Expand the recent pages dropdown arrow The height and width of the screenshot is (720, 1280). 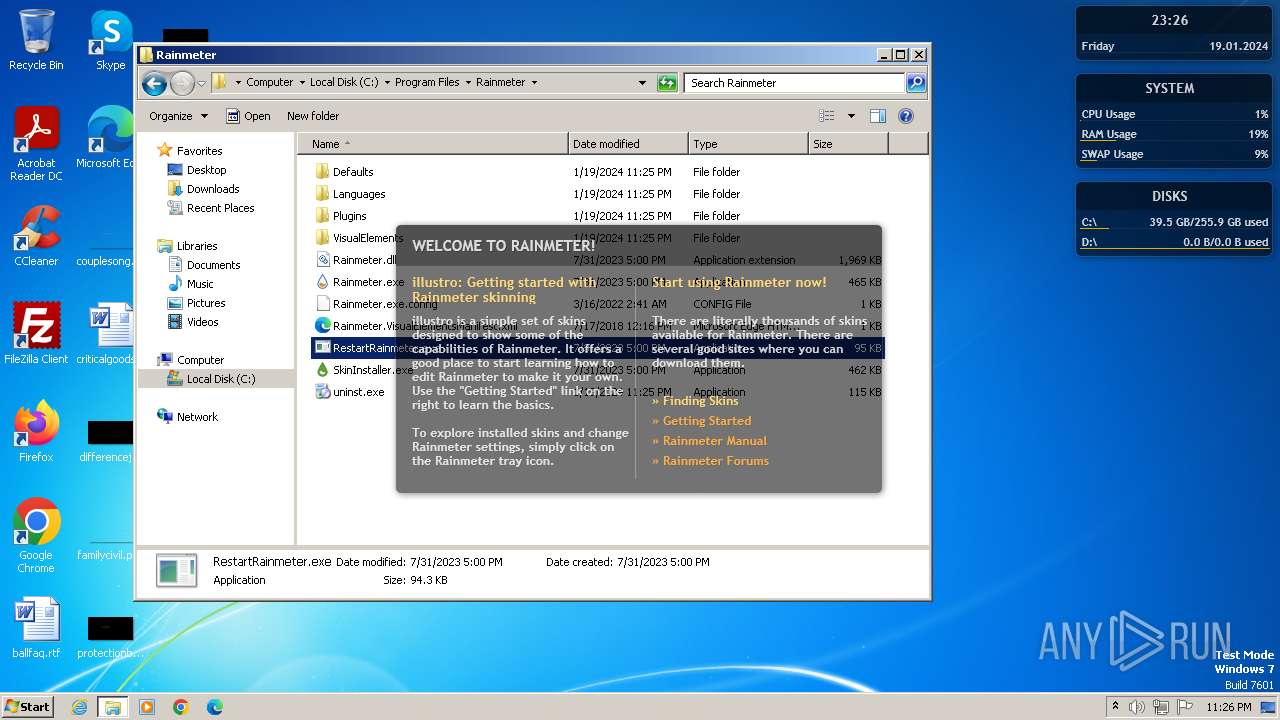click(201, 83)
